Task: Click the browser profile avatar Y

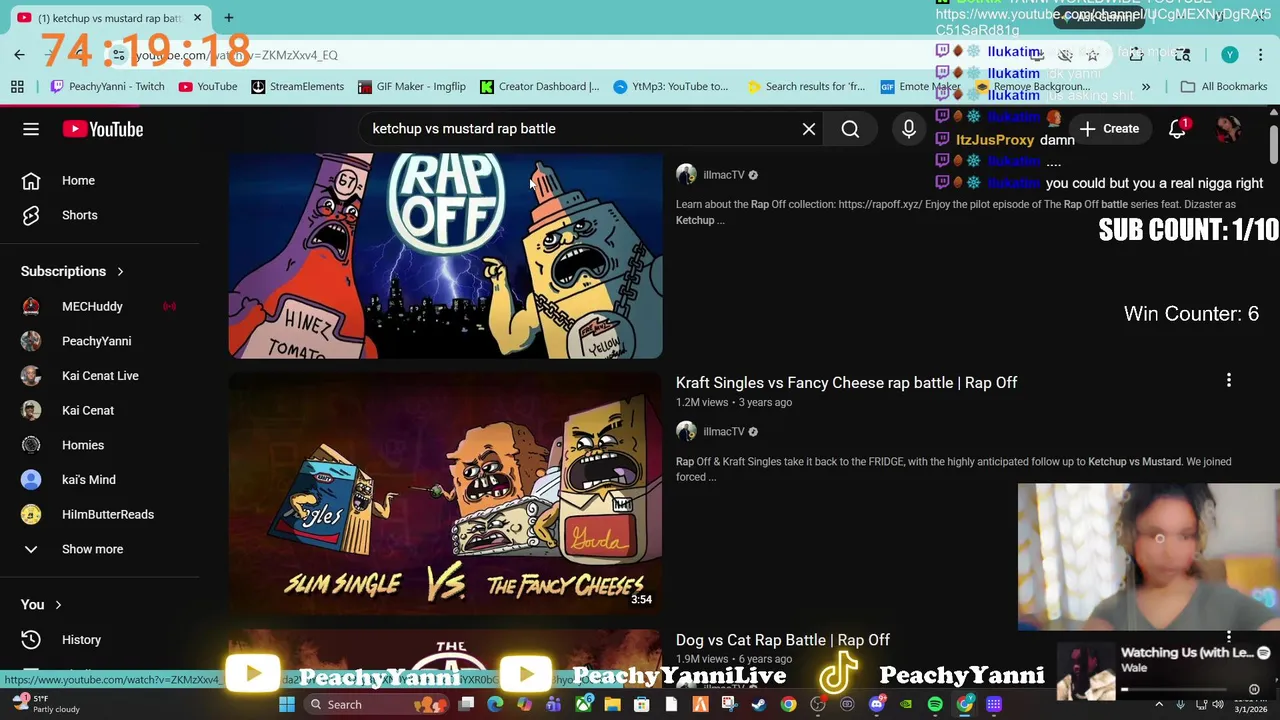Action: pyautogui.click(x=1230, y=55)
